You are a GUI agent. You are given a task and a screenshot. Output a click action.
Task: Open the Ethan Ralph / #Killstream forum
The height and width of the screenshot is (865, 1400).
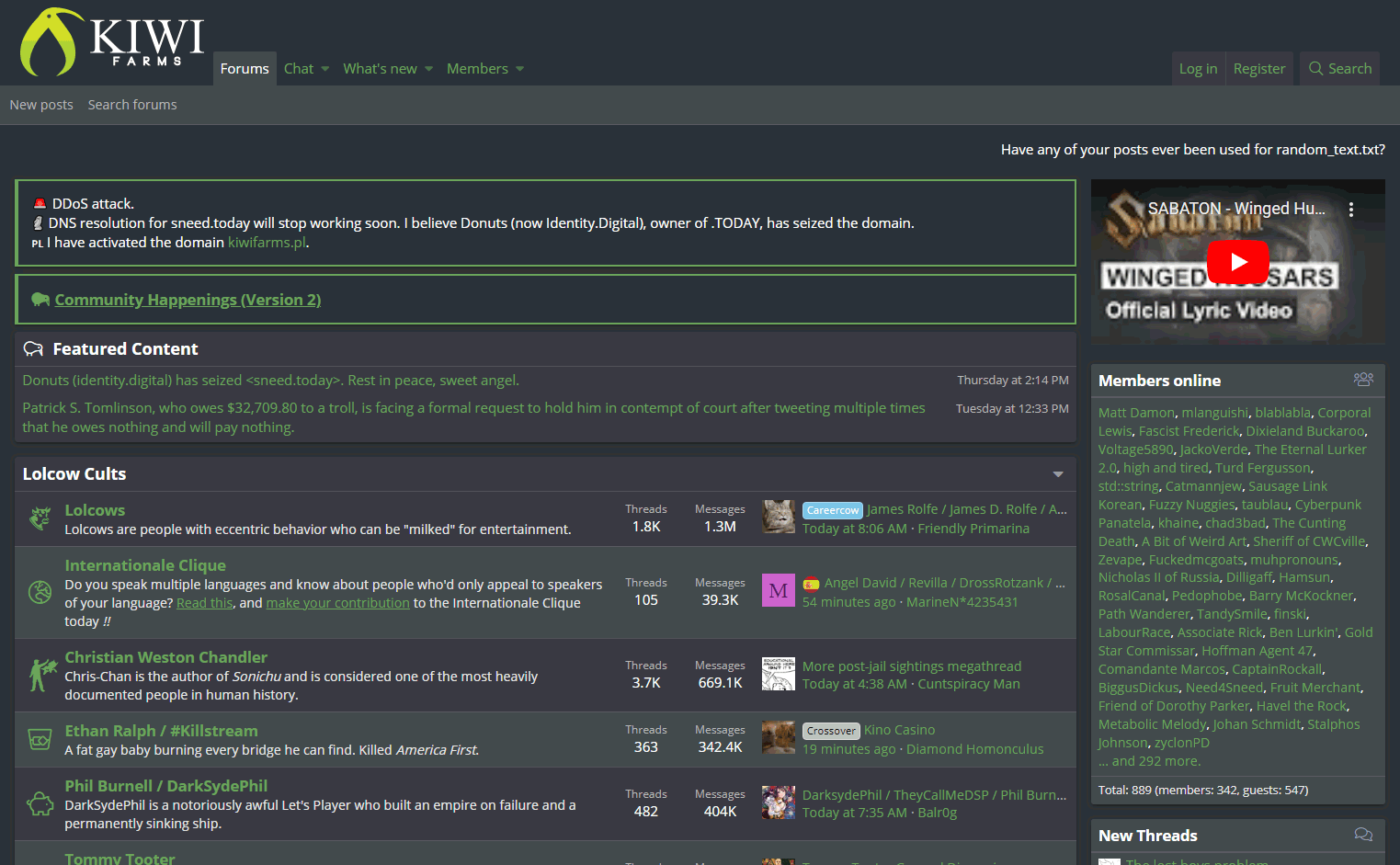point(161,731)
